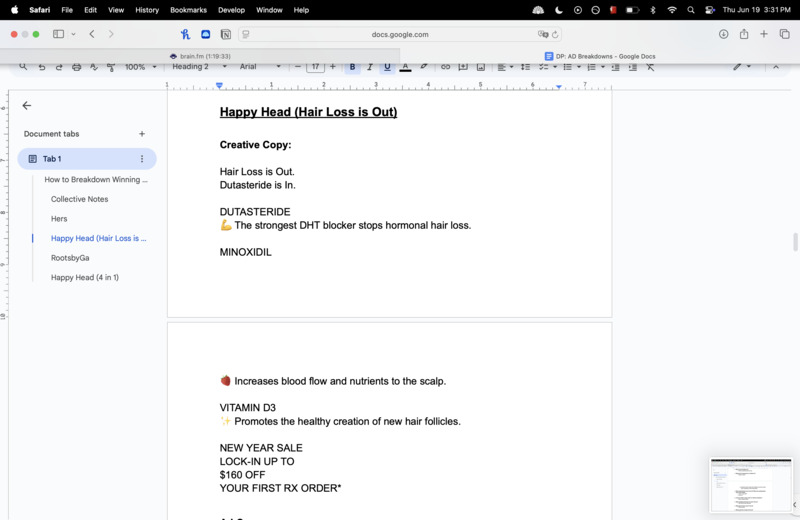This screenshot has width=800, height=520.
Task: Open the bulleted list style arrow
Action: (x=579, y=67)
